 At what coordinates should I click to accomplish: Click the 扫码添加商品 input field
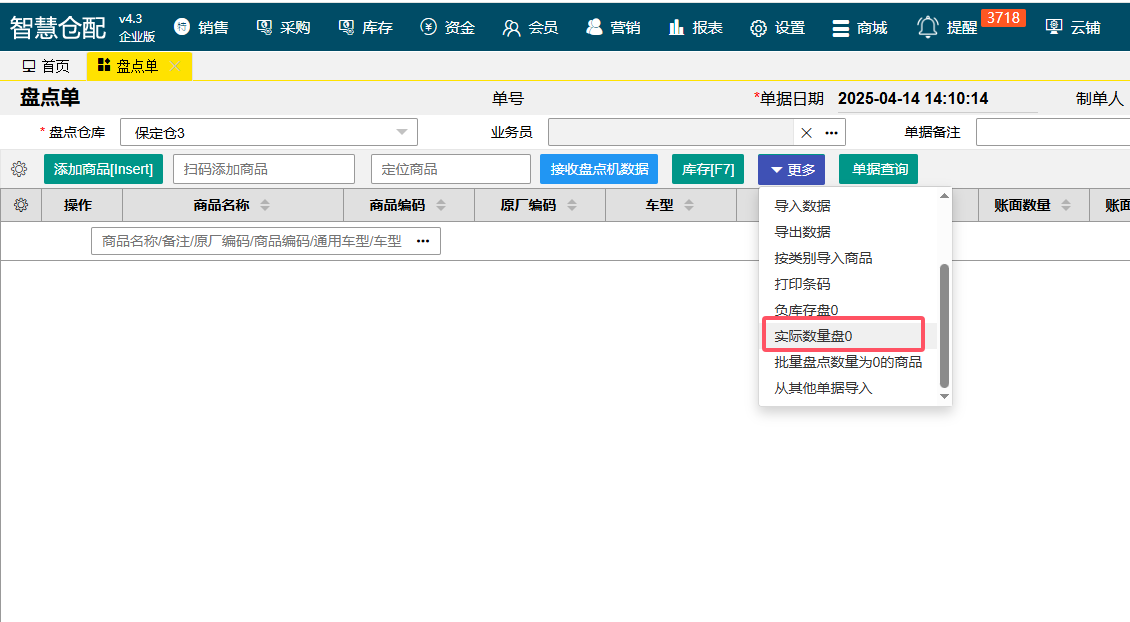tap(264, 170)
